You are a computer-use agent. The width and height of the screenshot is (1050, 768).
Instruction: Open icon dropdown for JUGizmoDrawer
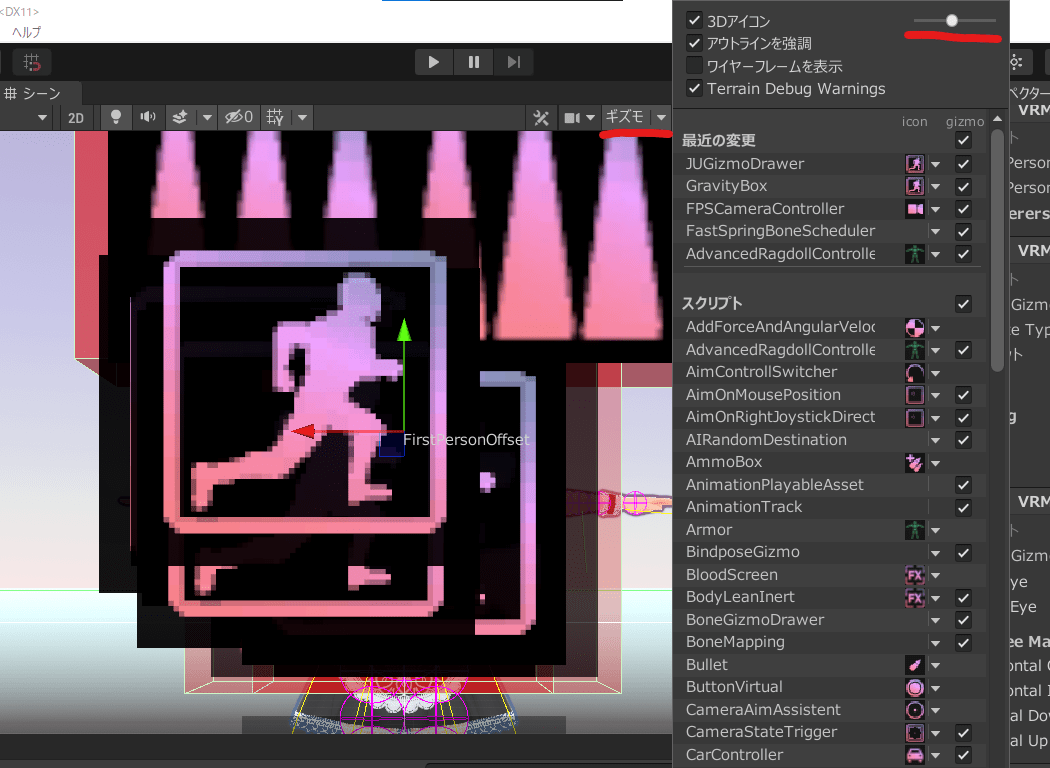pos(936,164)
